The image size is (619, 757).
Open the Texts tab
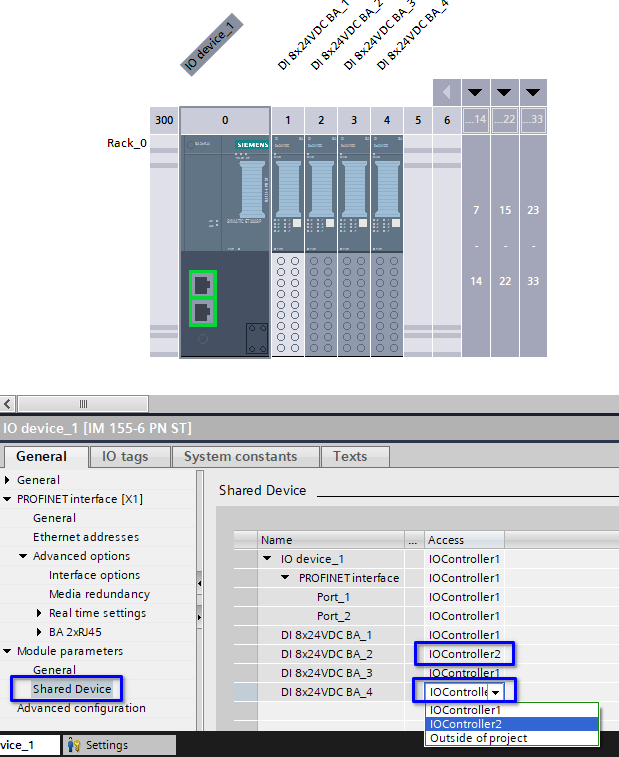point(350,456)
